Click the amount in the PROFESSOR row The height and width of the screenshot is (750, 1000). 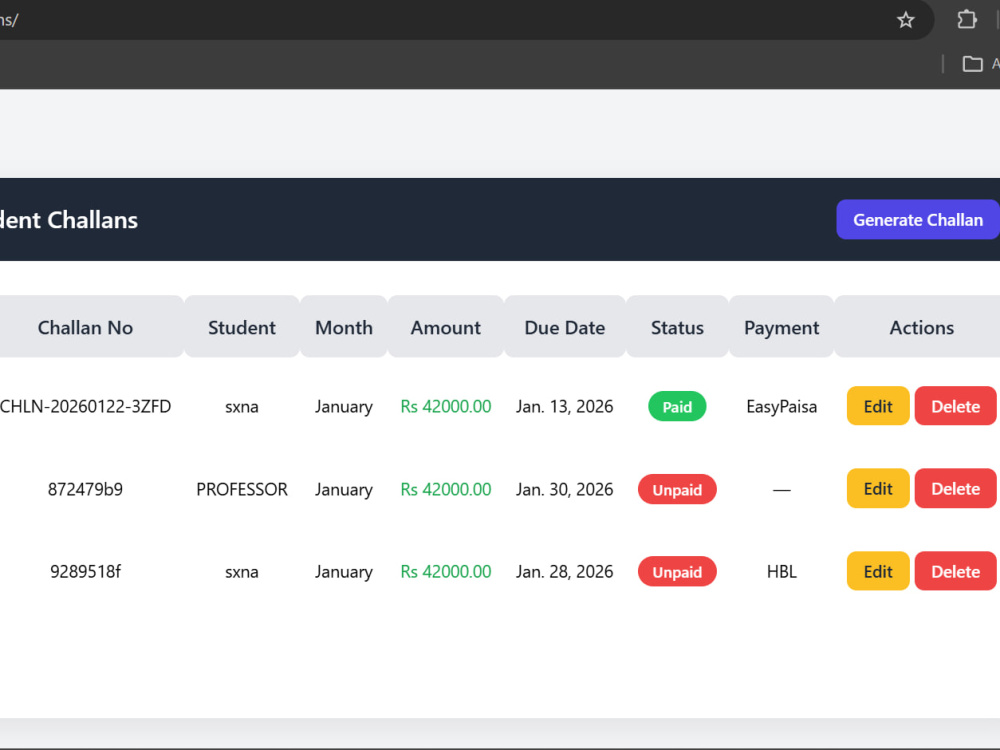(x=446, y=489)
